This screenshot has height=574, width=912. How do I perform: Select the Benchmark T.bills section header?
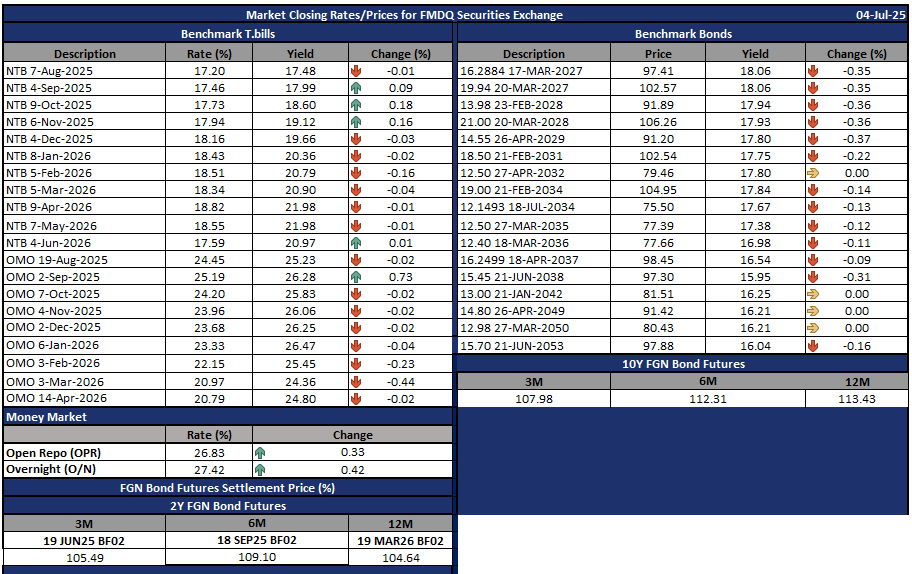tap(228, 34)
